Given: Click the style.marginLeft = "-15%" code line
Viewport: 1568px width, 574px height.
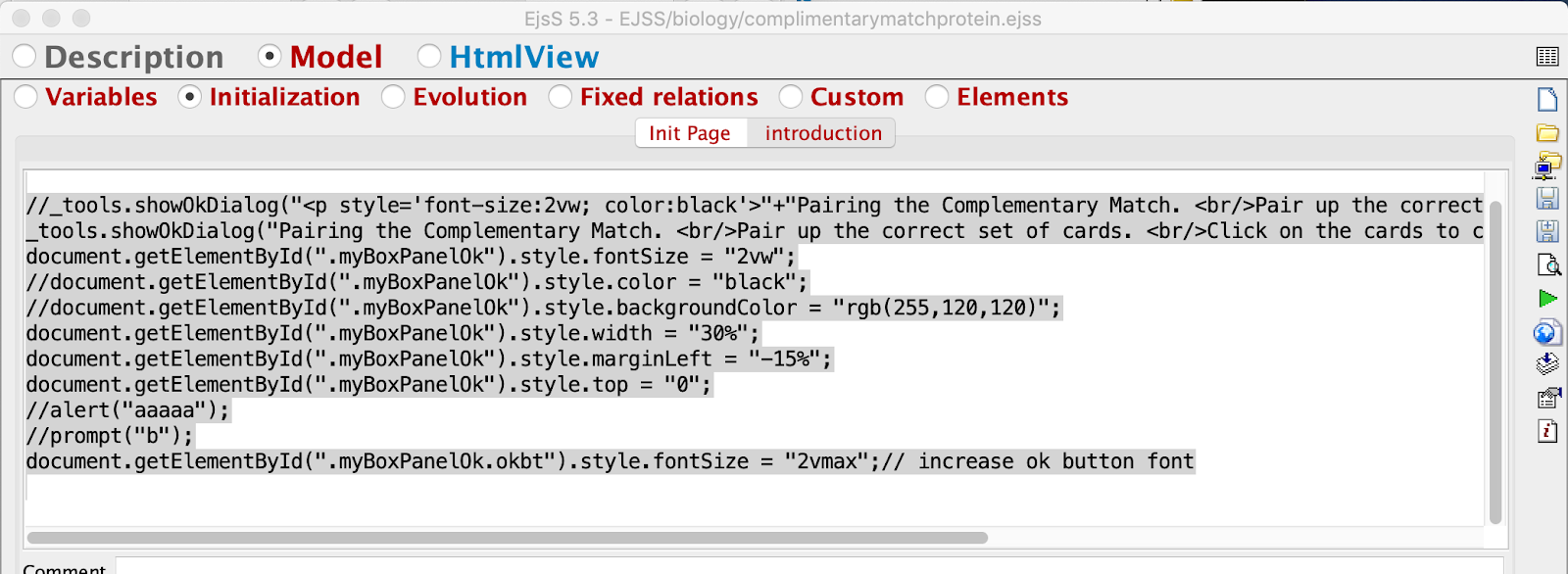Looking at the screenshot, I should point(429,359).
